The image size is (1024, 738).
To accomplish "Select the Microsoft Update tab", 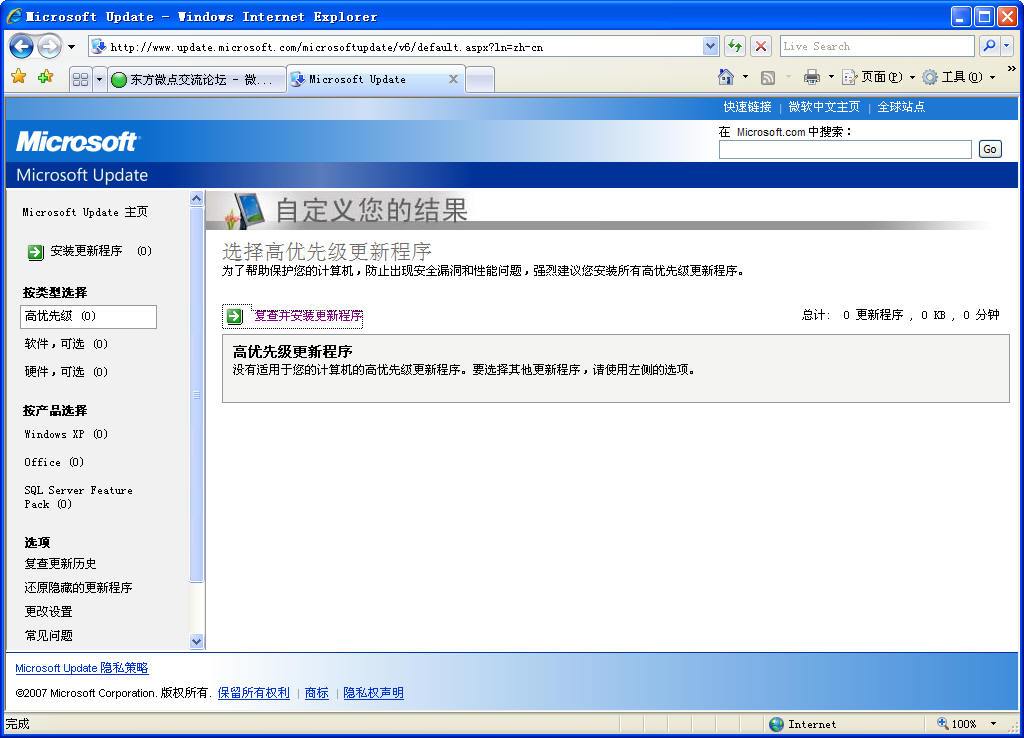I will pyautogui.click(x=368, y=79).
